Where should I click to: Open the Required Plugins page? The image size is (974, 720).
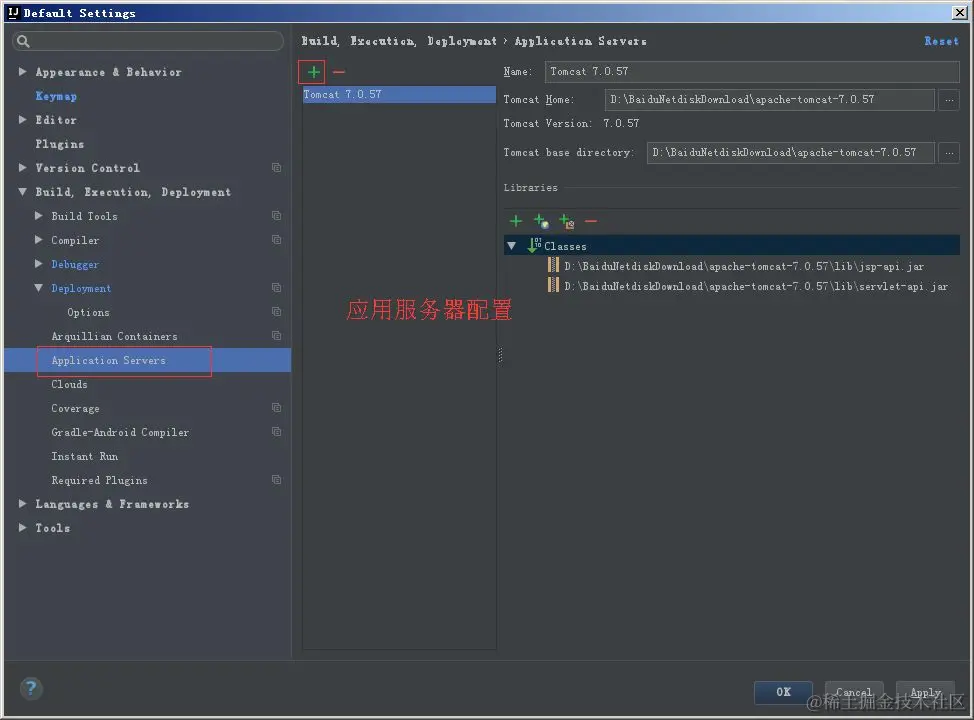pyautogui.click(x=99, y=481)
